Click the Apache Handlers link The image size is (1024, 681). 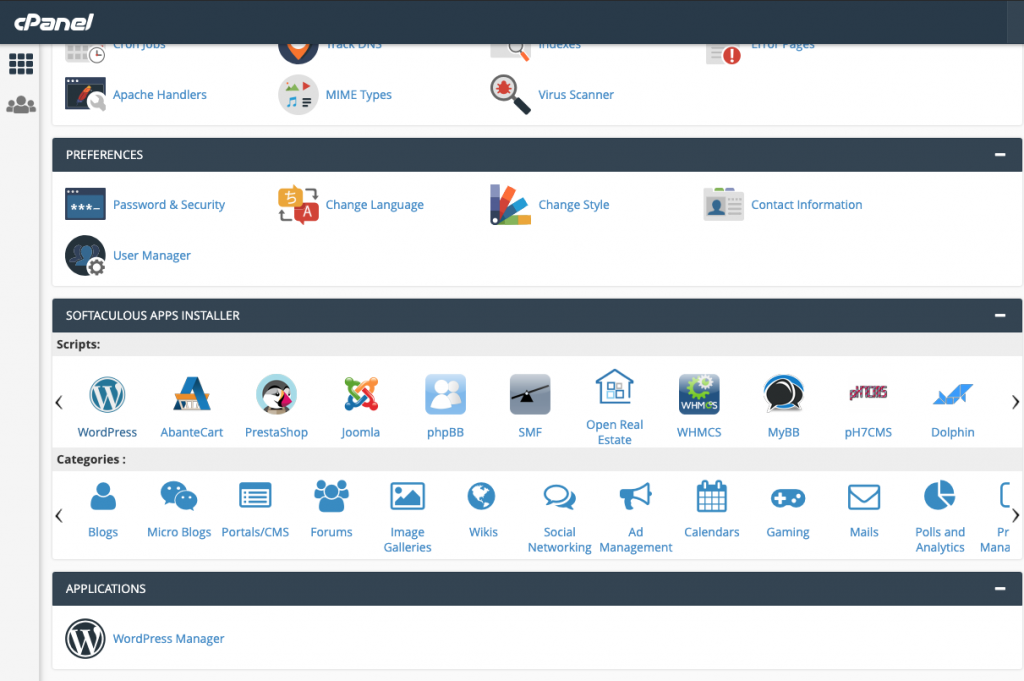pyautogui.click(x=159, y=95)
